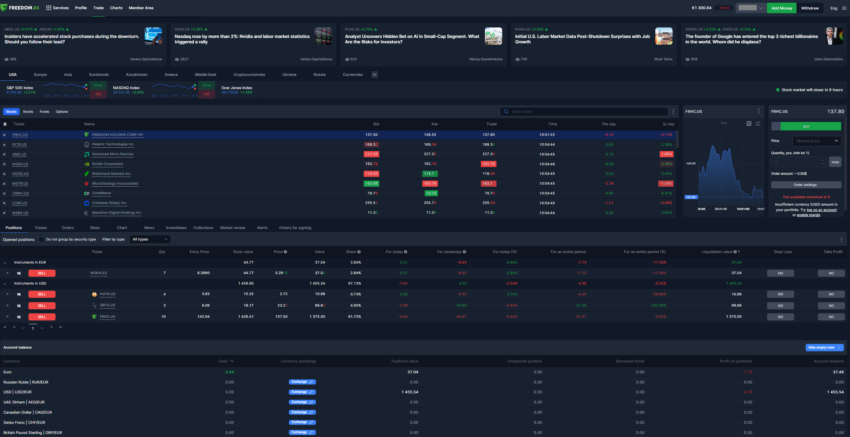Open the Filter by type dropdown
This screenshot has height=437, width=850.
[150, 239]
